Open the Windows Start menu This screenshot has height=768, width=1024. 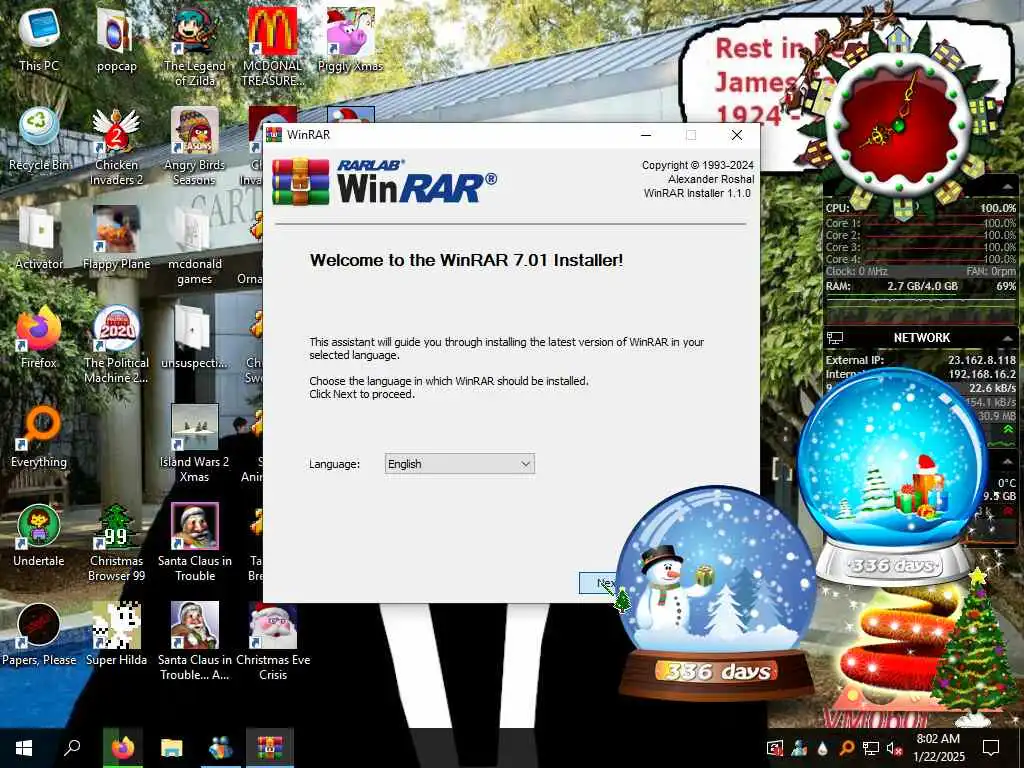click(24, 748)
